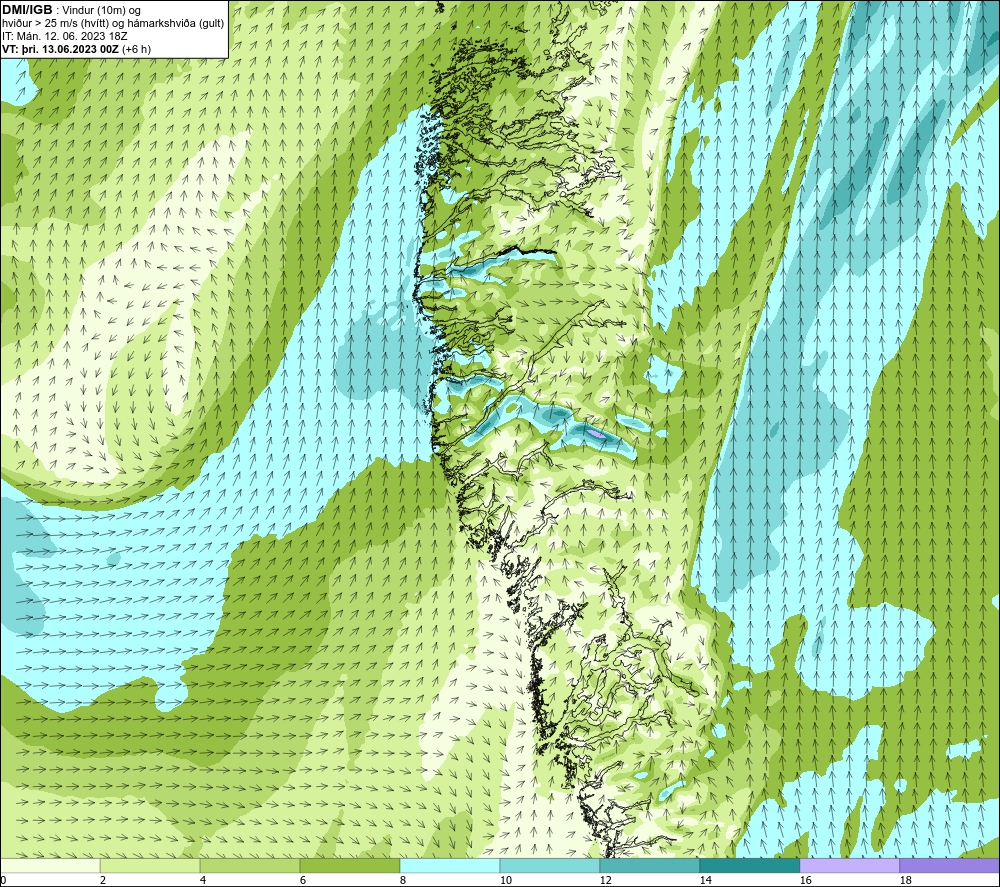1000x887 pixels.
Task: Click the legend label '6'
Action: click(303, 881)
